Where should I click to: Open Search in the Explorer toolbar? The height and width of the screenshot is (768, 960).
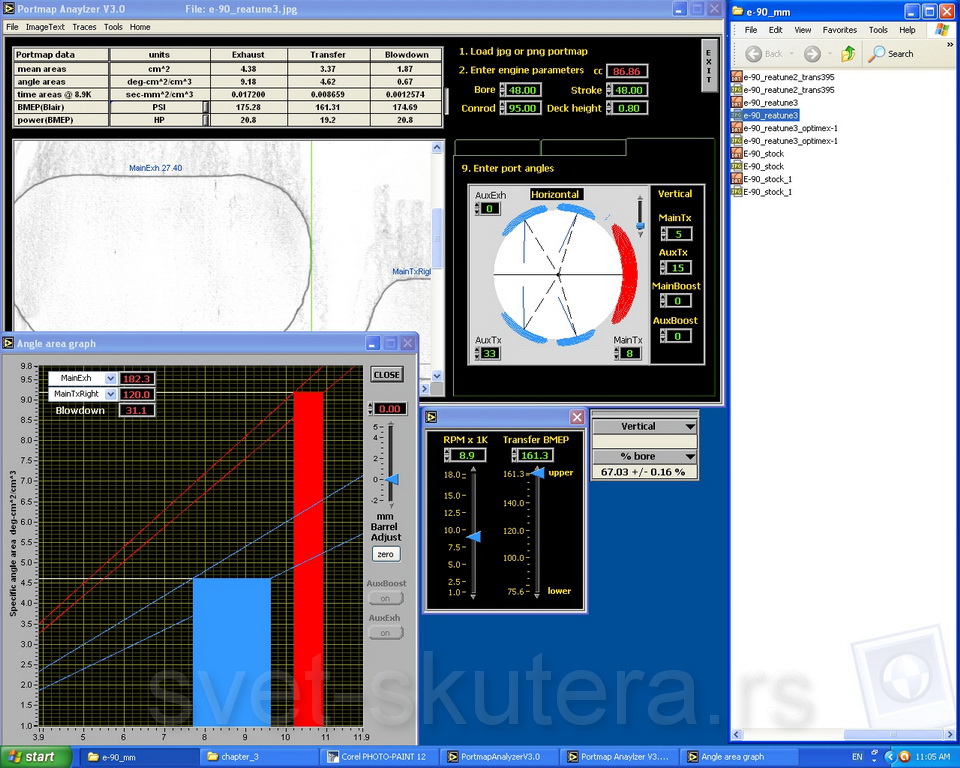(891, 53)
